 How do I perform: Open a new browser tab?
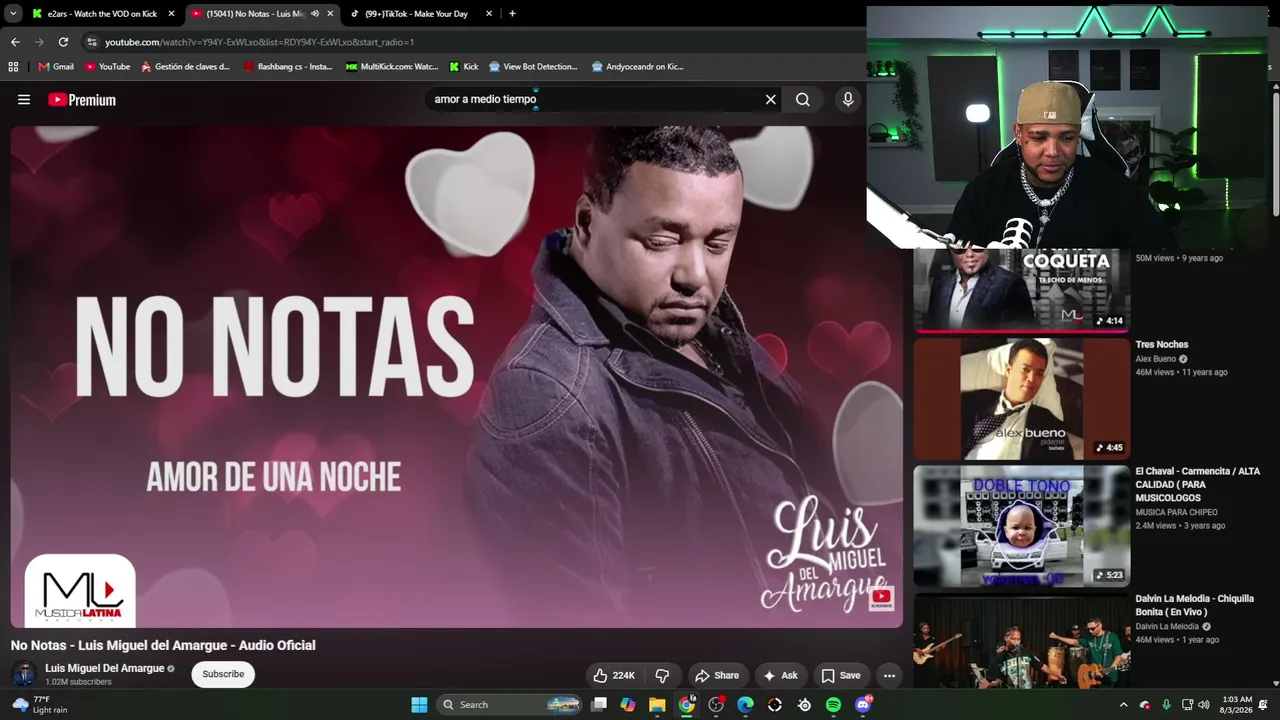point(512,14)
